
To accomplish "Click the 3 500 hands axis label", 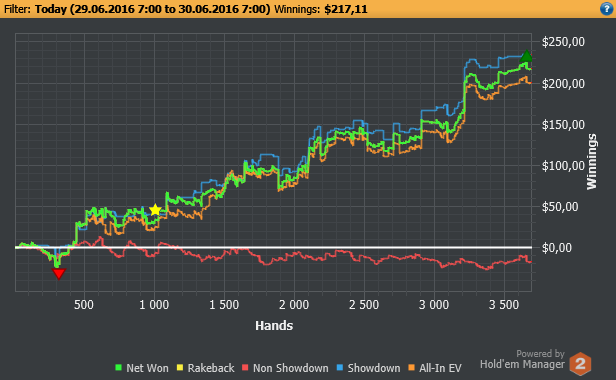I will click(504, 305).
